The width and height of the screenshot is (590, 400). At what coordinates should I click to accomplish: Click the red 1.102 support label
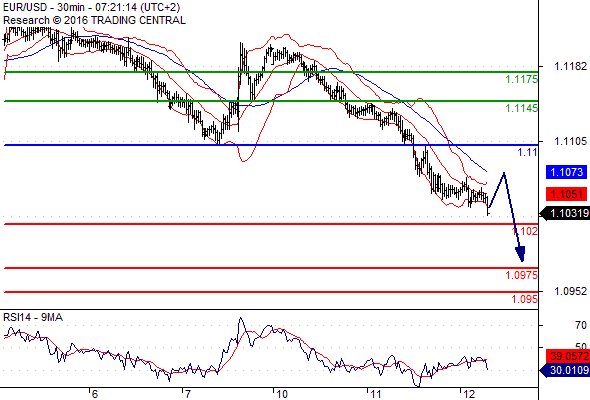pyautogui.click(x=525, y=231)
